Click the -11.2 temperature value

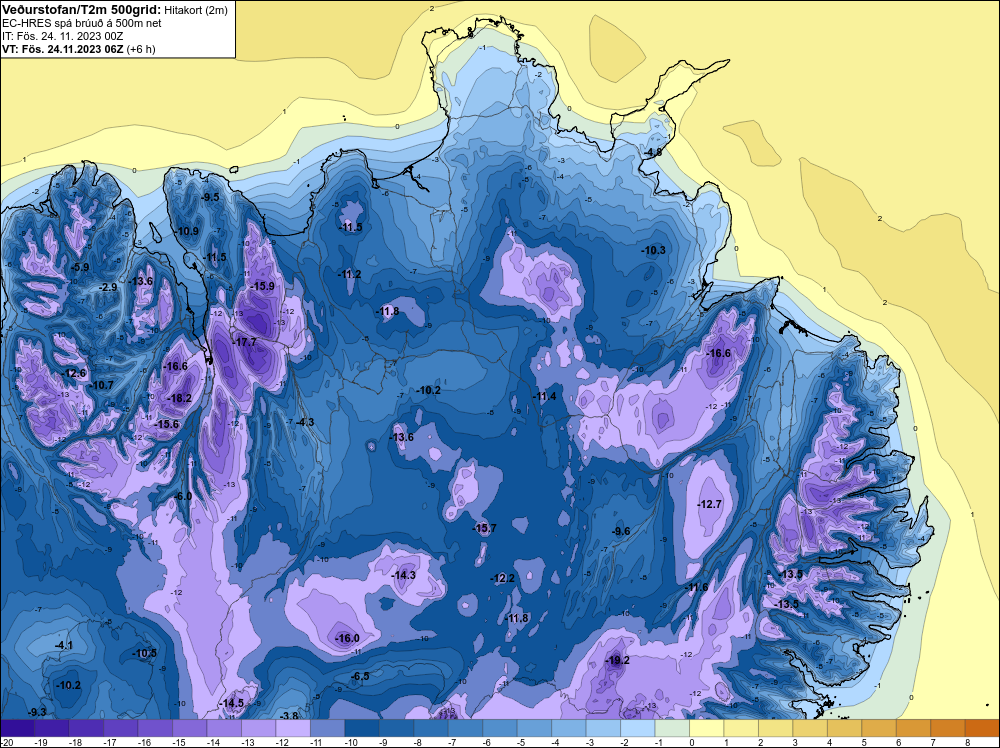point(349,274)
